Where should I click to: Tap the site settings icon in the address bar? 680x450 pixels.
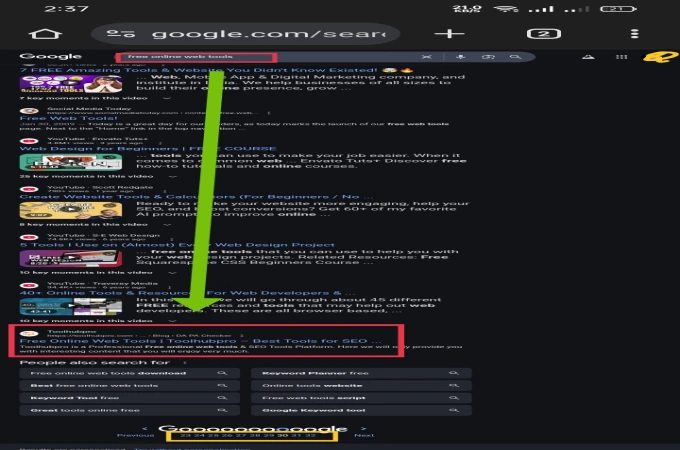click(x=121, y=34)
